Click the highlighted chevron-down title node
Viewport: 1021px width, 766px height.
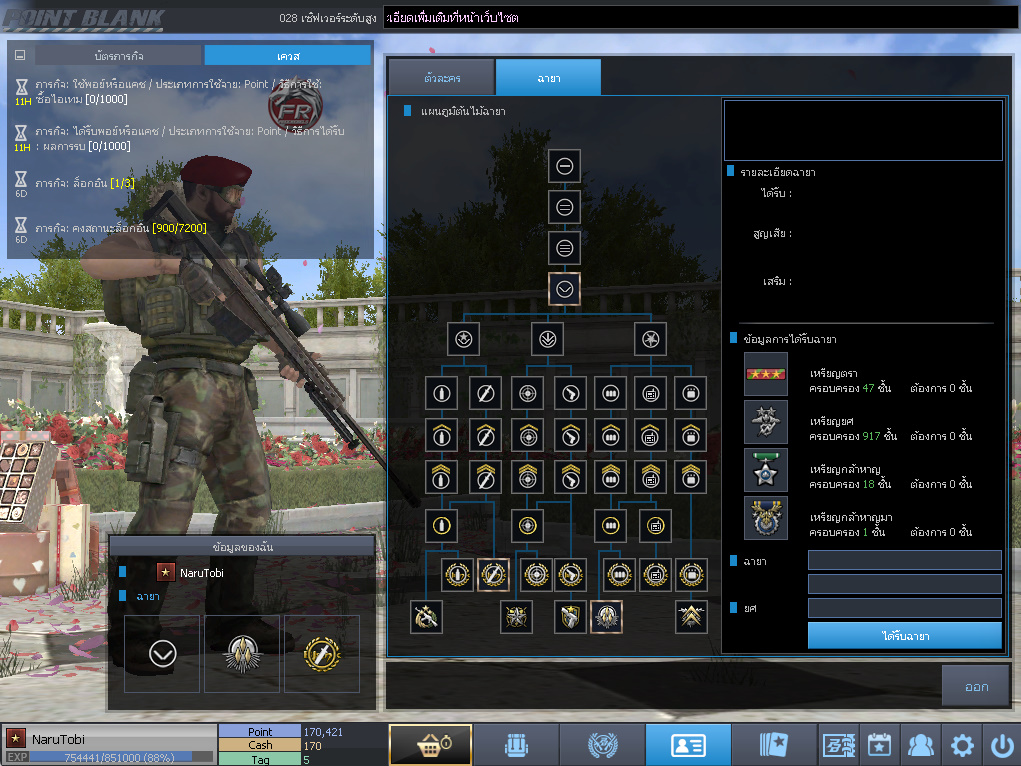coord(565,289)
